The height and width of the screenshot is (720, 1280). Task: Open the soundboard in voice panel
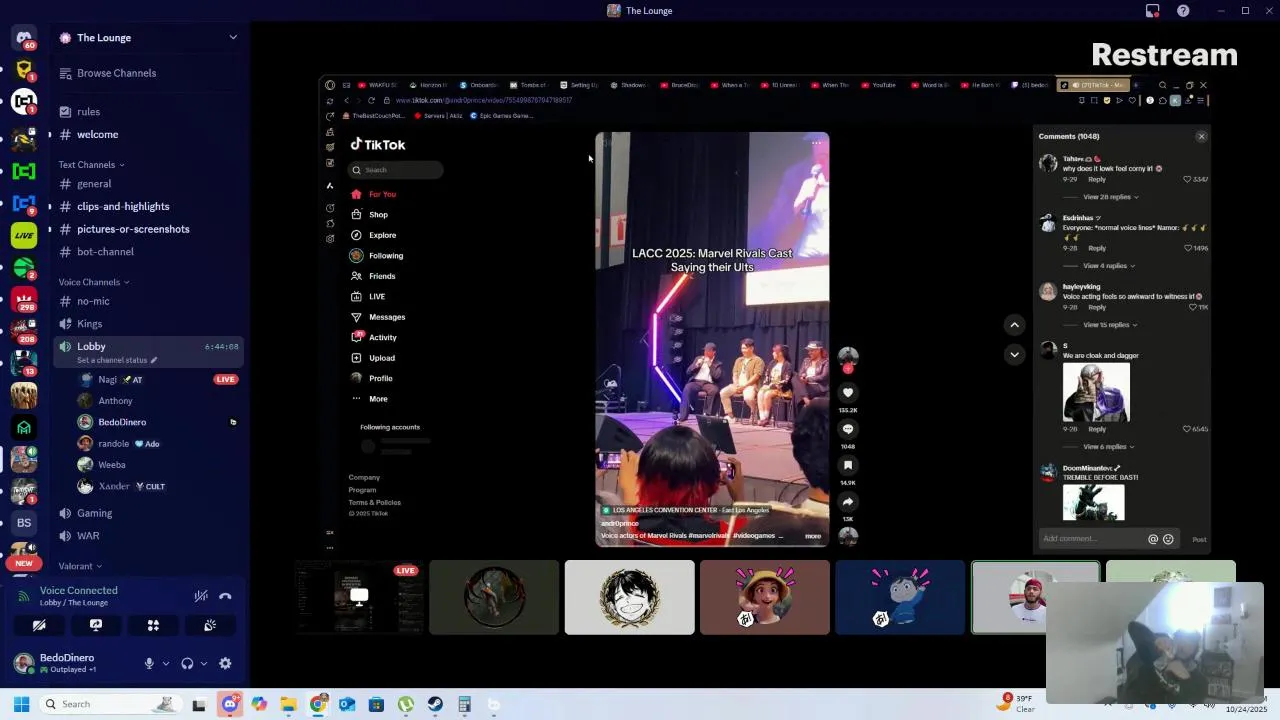tap(210, 625)
